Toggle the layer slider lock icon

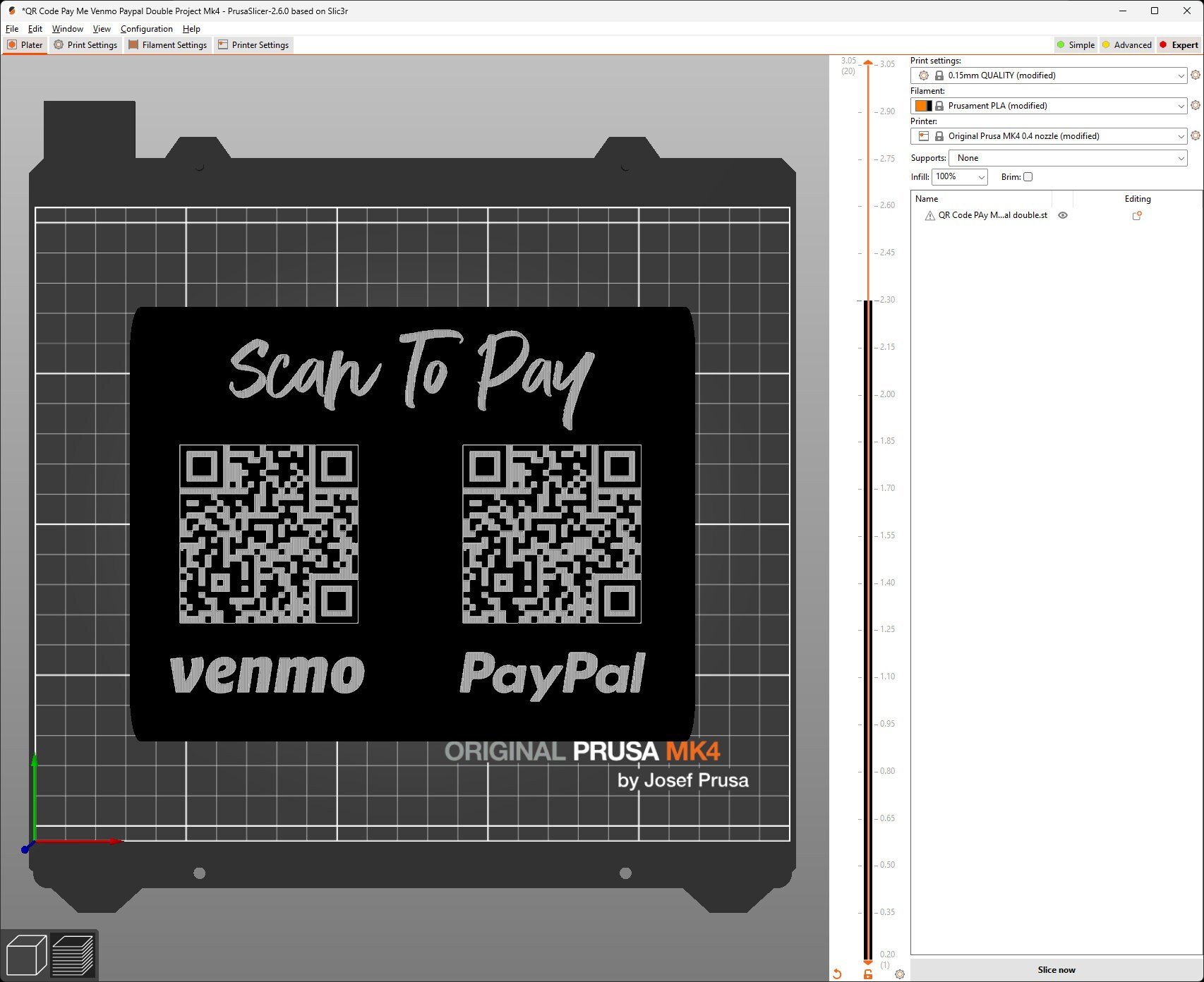click(x=868, y=974)
